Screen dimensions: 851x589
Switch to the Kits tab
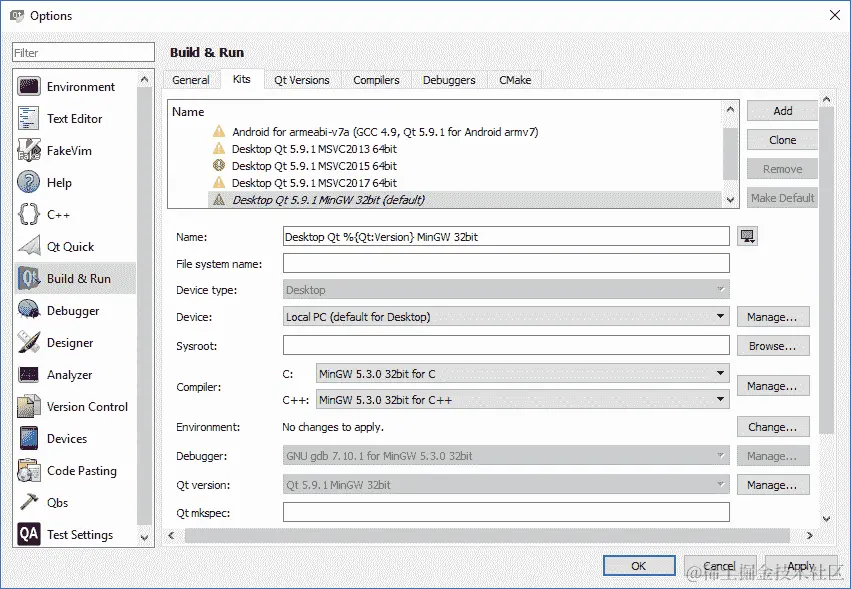tap(242, 79)
